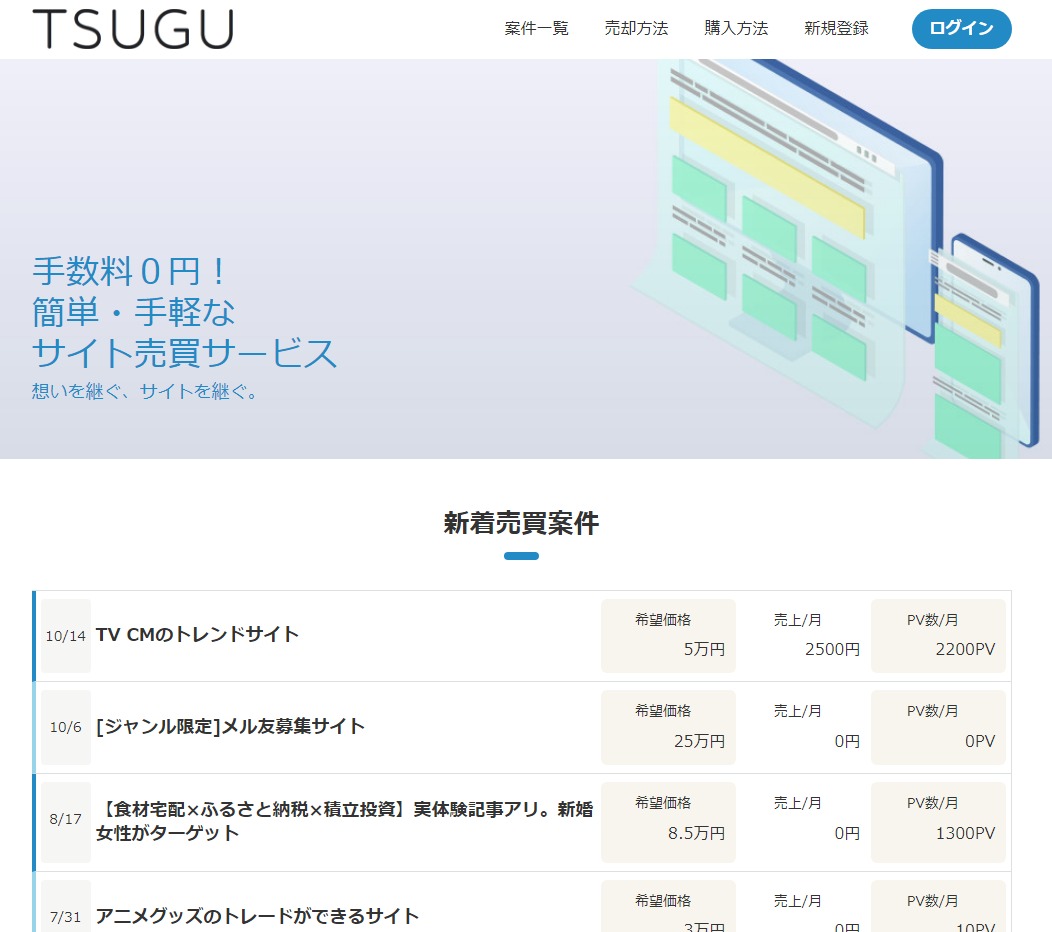Click the PV数/月 0PV box
Image resolution: width=1052 pixels, height=932 pixels.
938,727
